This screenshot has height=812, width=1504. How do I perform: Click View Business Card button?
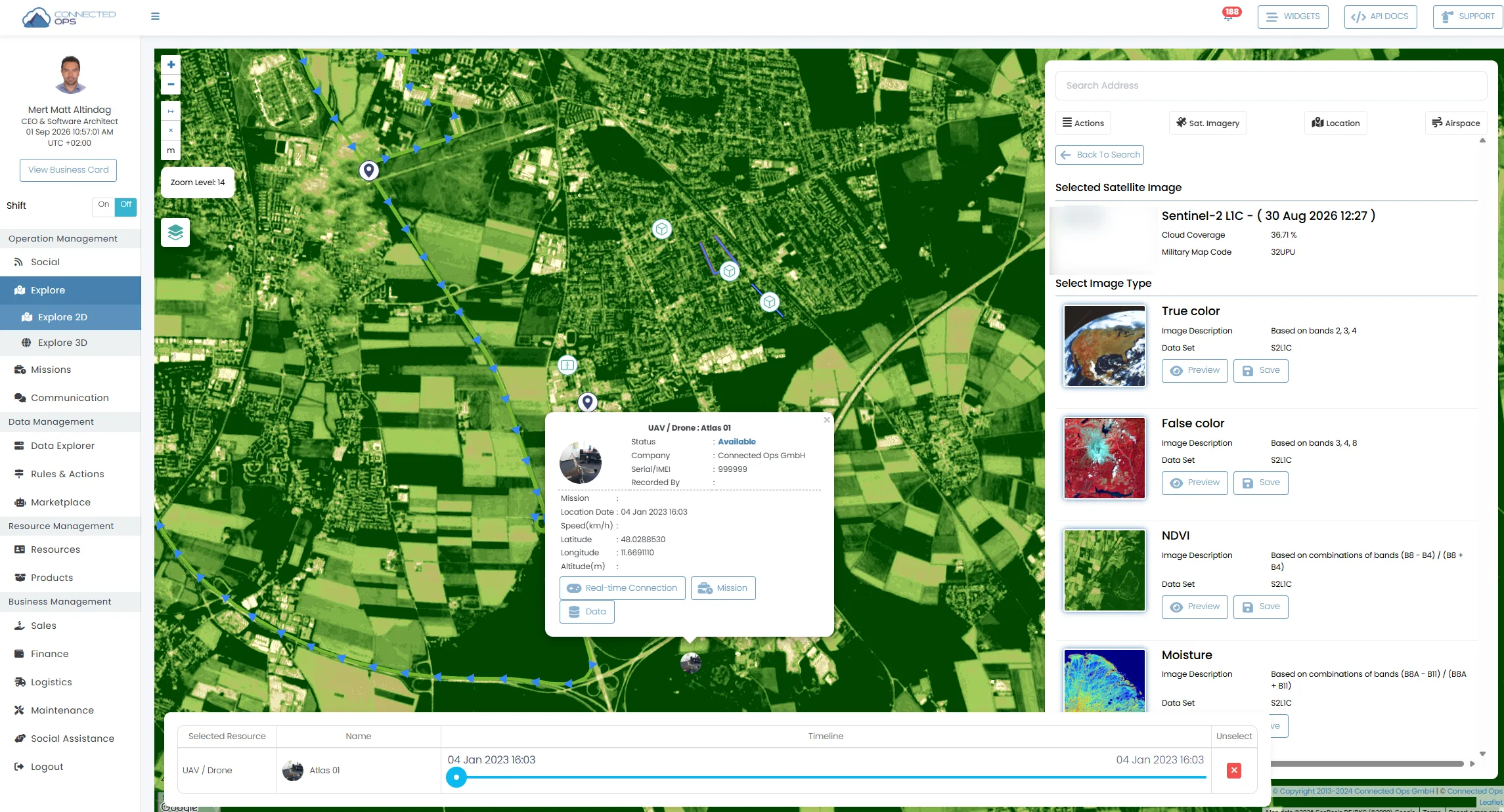pyautogui.click(x=68, y=170)
